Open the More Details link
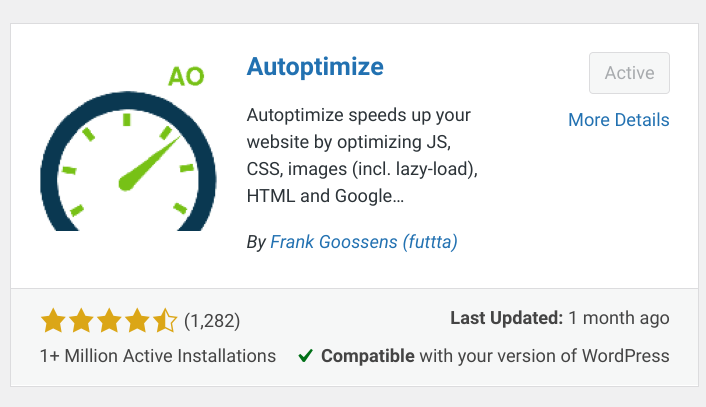 coord(619,120)
